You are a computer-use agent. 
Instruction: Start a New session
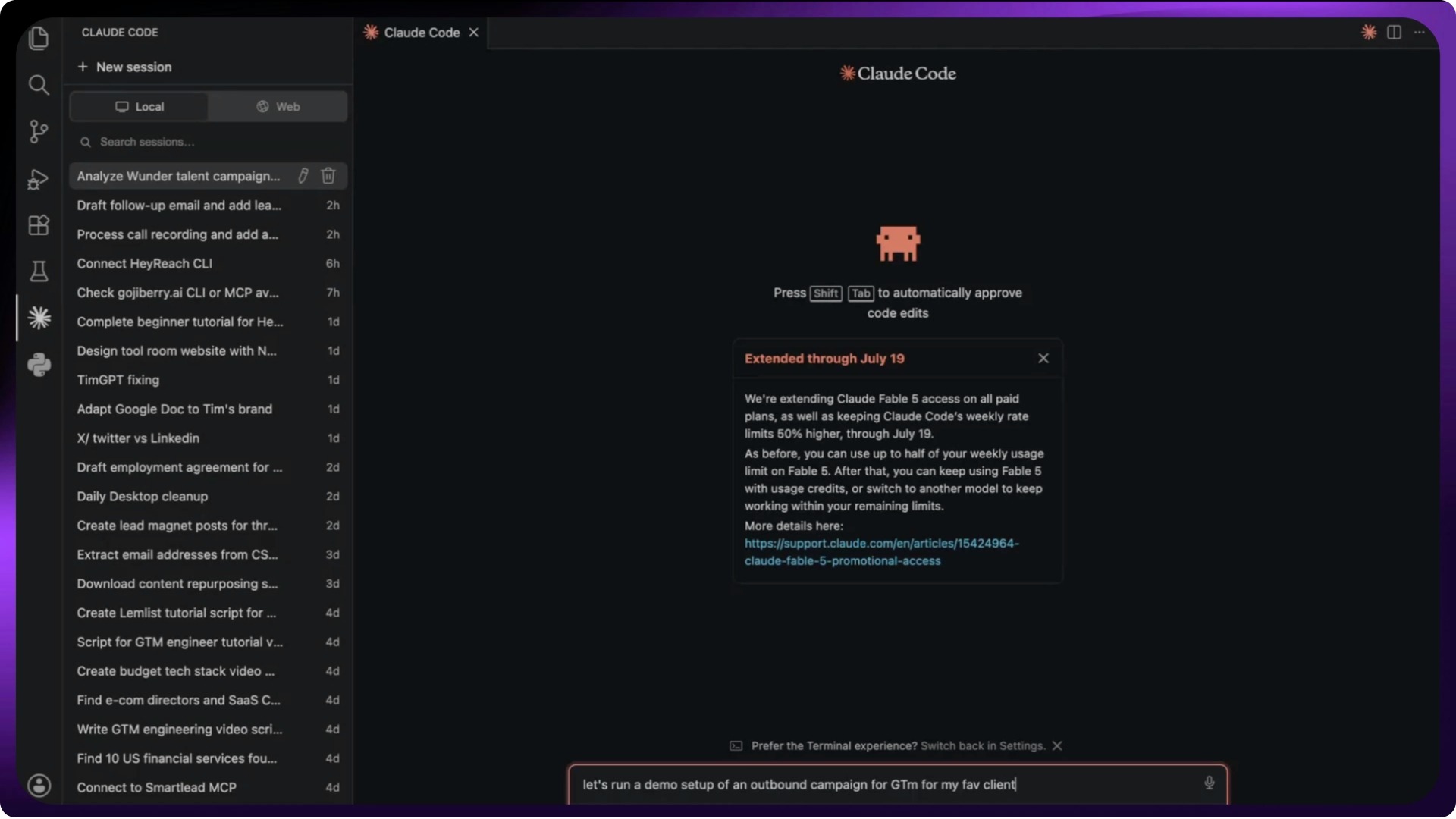pyautogui.click(x=124, y=67)
